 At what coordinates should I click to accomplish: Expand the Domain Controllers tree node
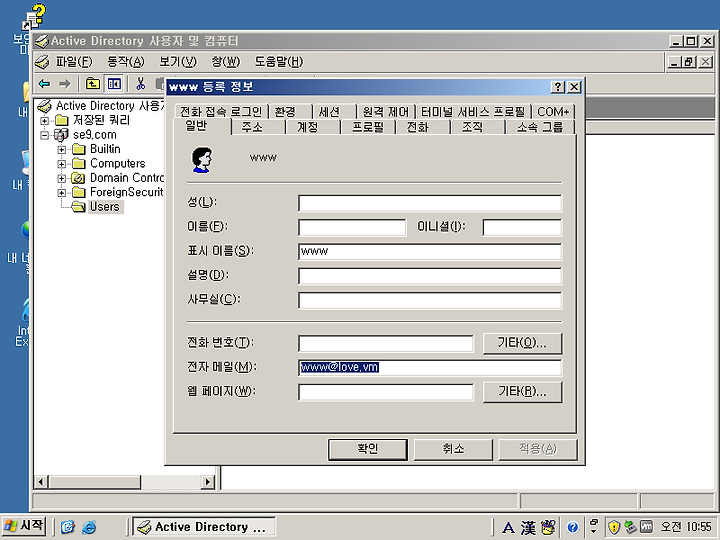point(62,178)
